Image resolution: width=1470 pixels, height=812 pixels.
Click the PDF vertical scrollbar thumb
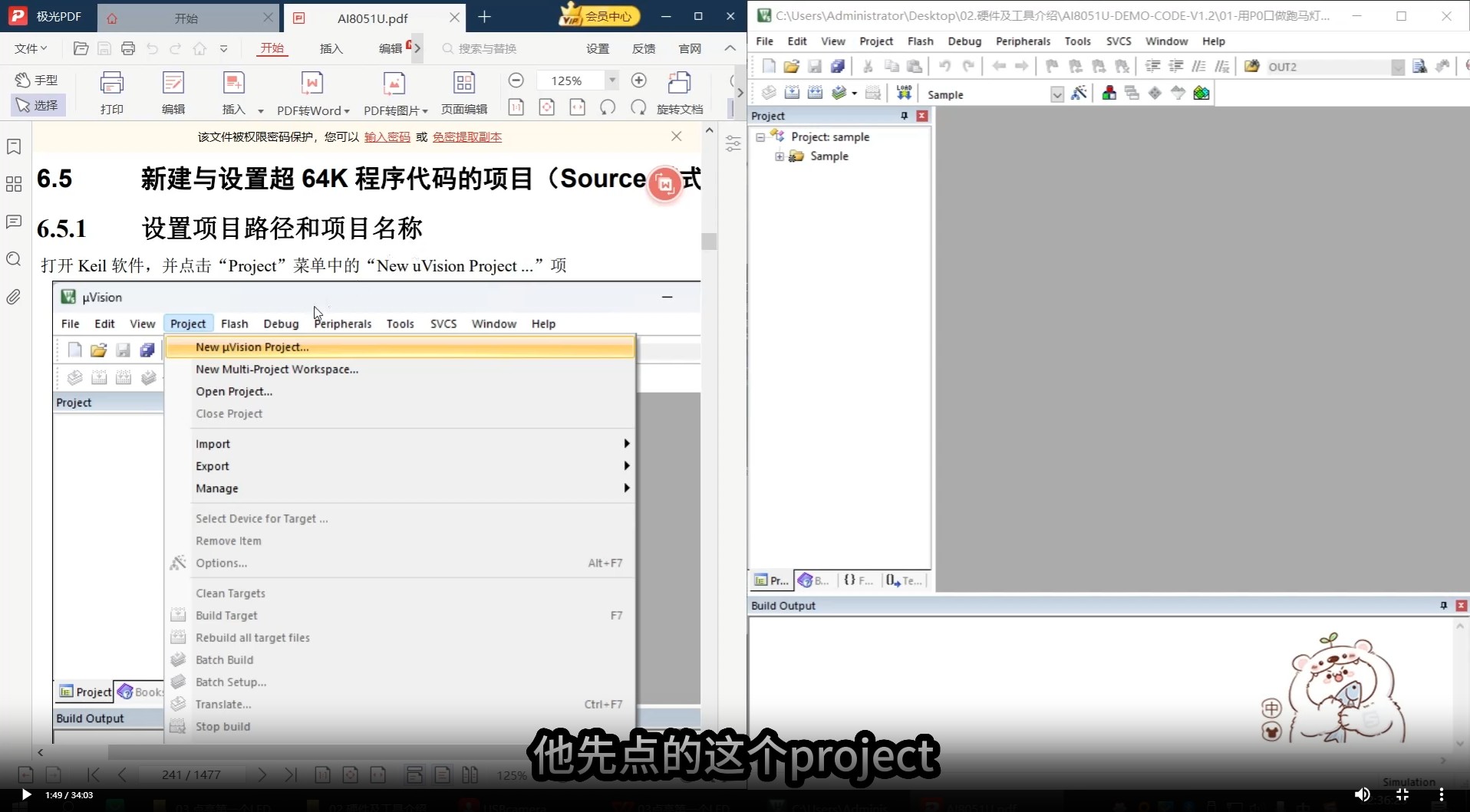[709, 241]
